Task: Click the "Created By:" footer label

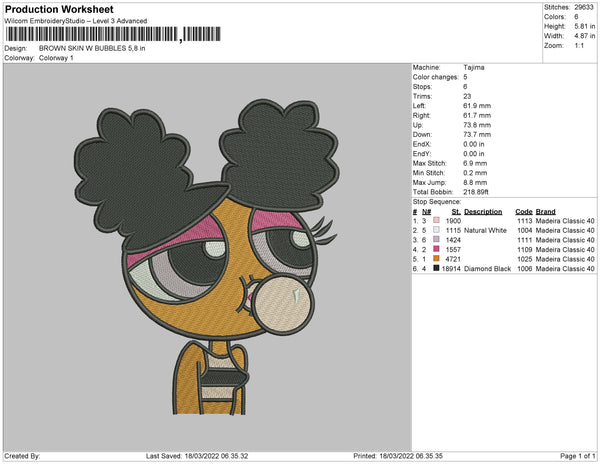Action: coord(22,456)
